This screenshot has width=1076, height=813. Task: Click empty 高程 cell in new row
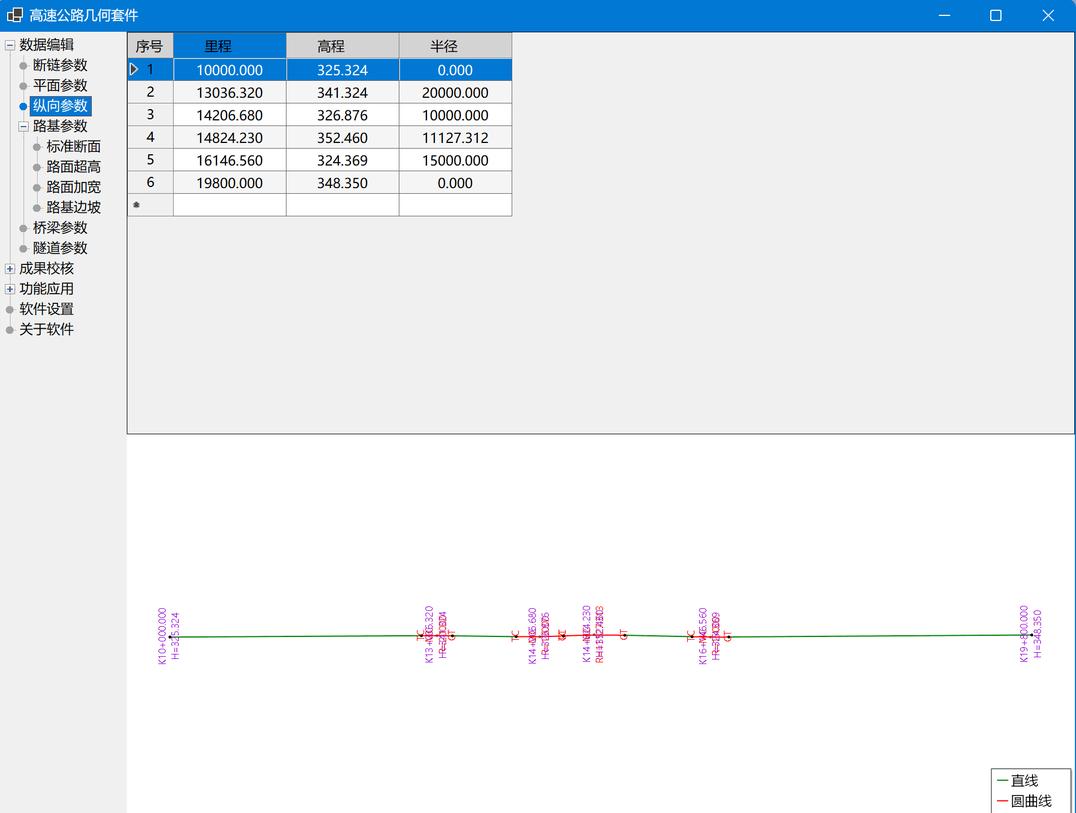coord(342,205)
